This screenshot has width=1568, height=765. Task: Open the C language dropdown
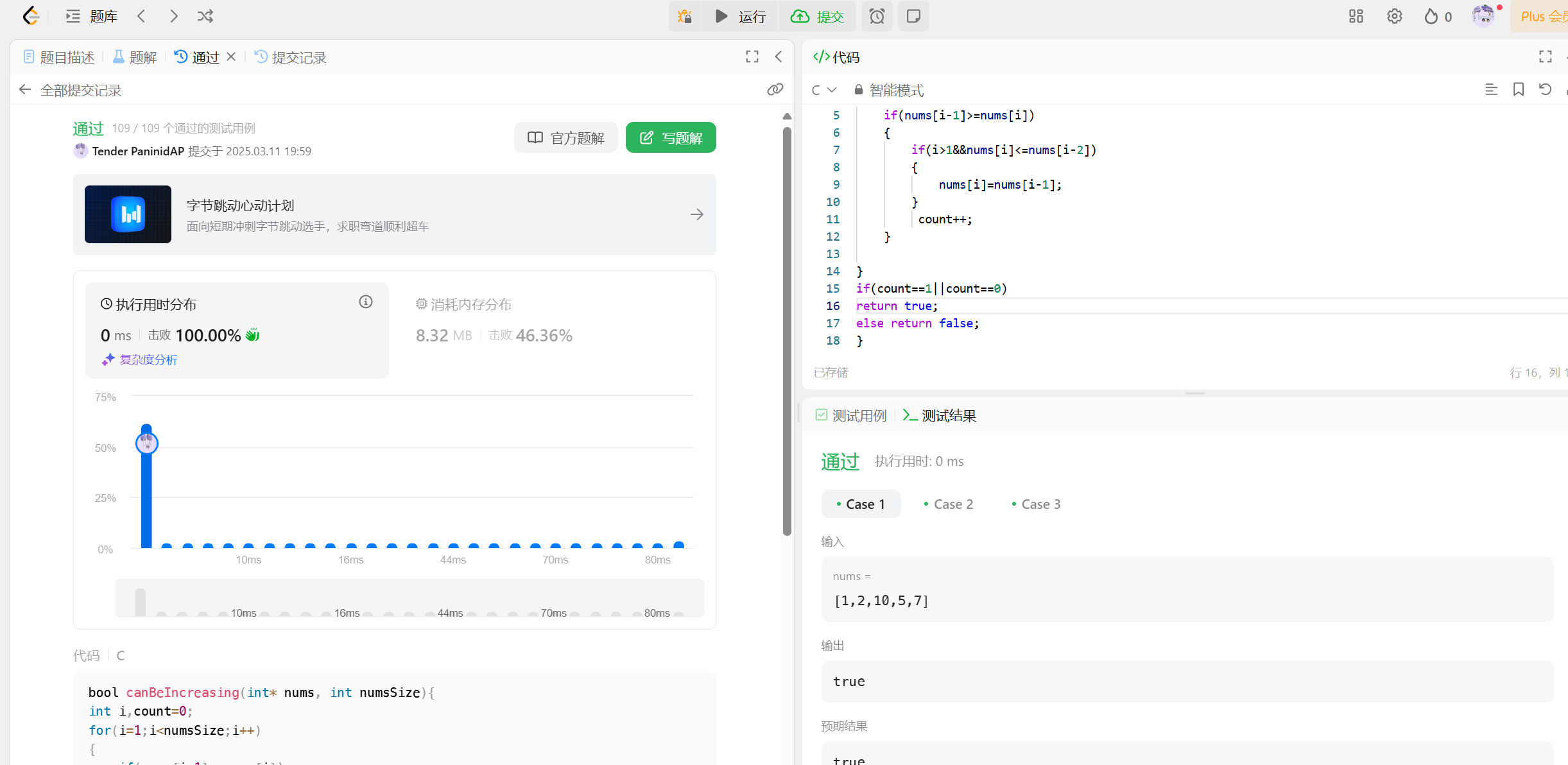[x=824, y=90]
